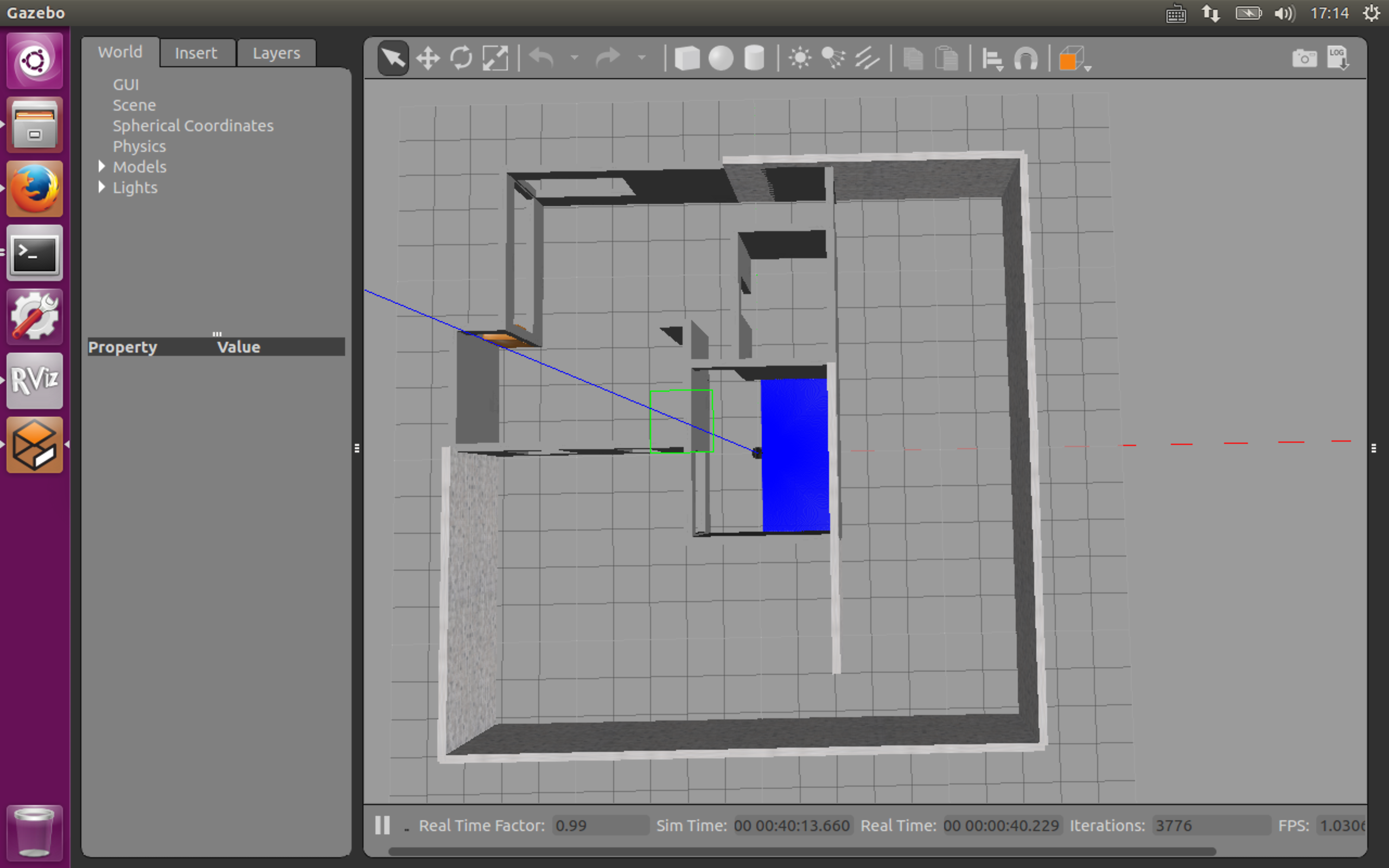Paste the copied model
Viewport: 1389px width, 868px height.
(946, 58)
